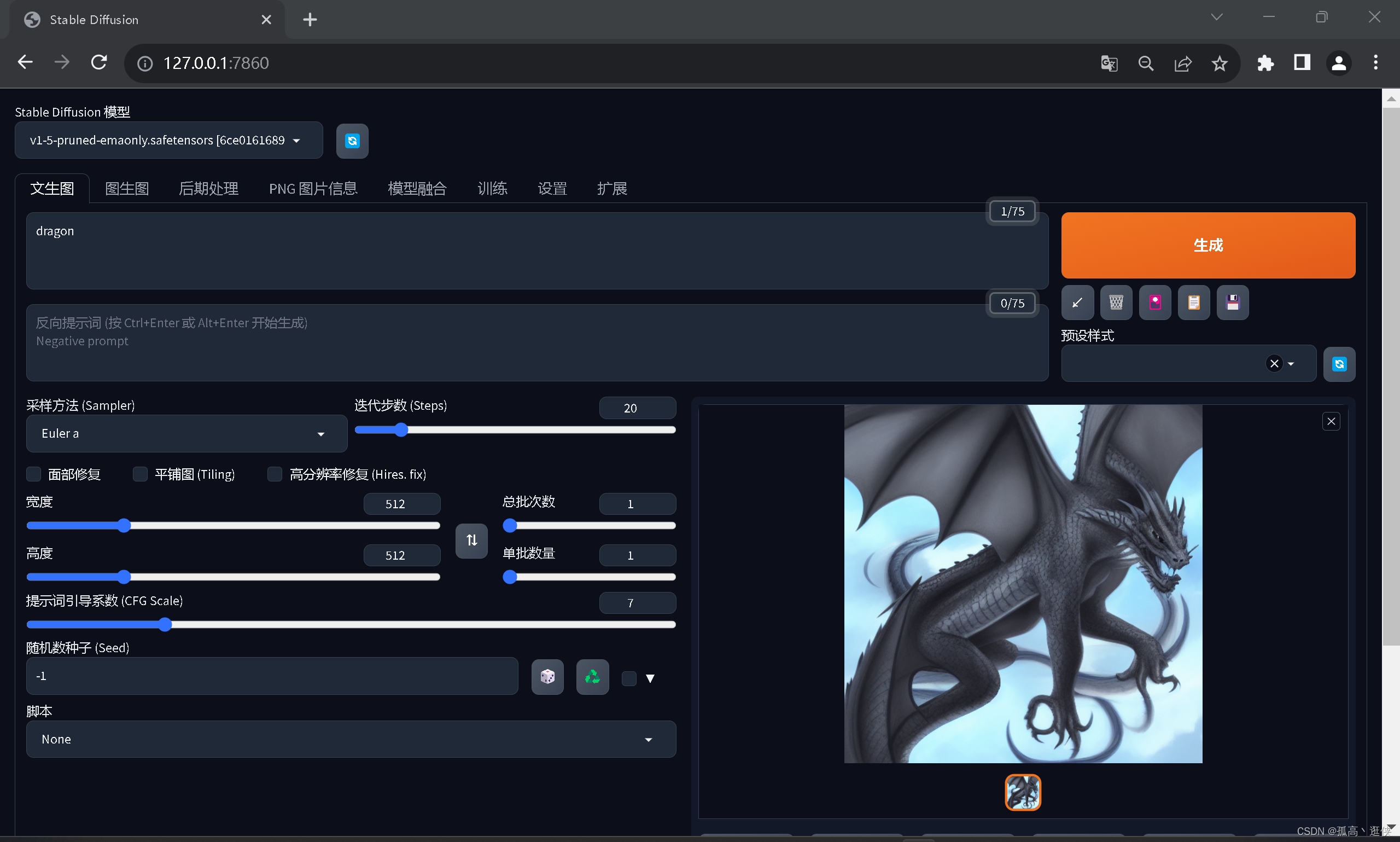Image resolution: width=1400 pixels, height=842 pixels.
Task: Select the random seed dice icon
Action: pos(546,676)
